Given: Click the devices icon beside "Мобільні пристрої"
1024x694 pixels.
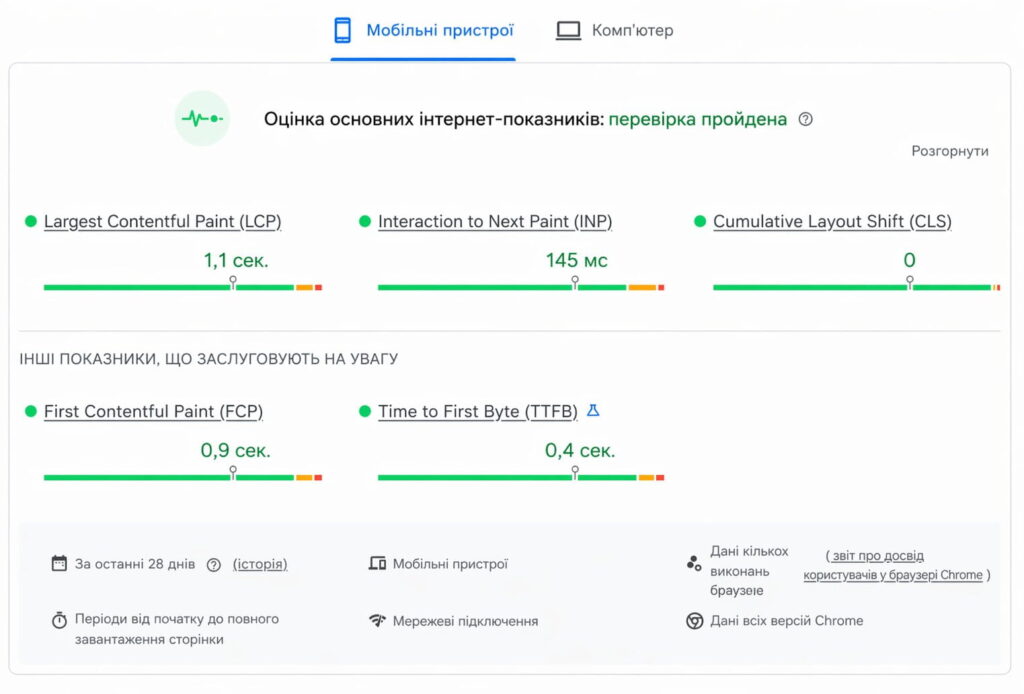Looking at the screenshot, I should point(377,564).
